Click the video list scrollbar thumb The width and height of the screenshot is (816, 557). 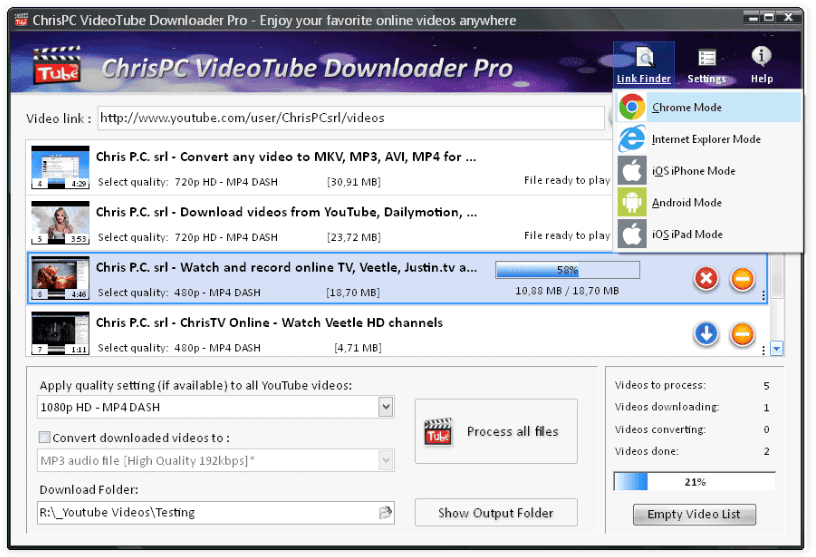coord(776,276)
